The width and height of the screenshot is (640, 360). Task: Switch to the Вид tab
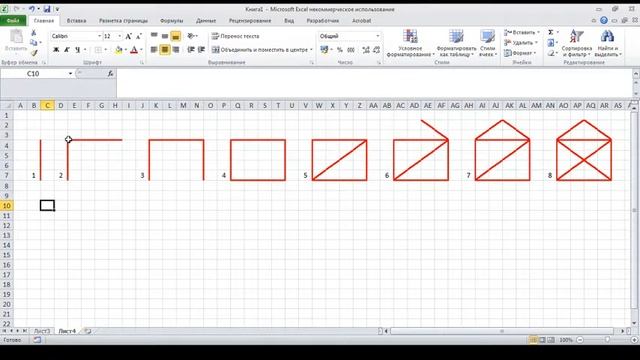[x=289, y=20]
